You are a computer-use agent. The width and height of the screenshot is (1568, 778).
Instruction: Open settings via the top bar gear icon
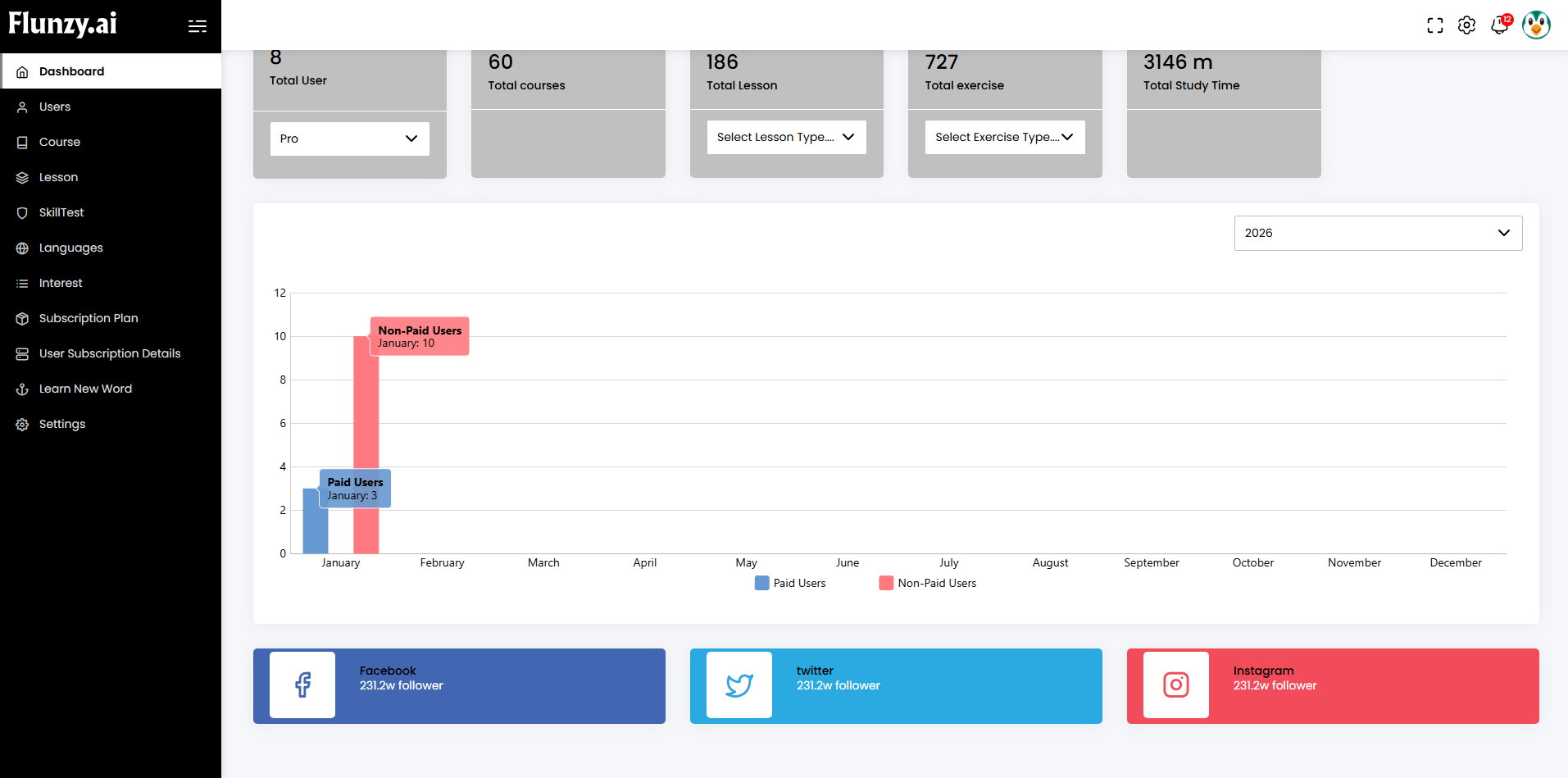[1466, 25]
